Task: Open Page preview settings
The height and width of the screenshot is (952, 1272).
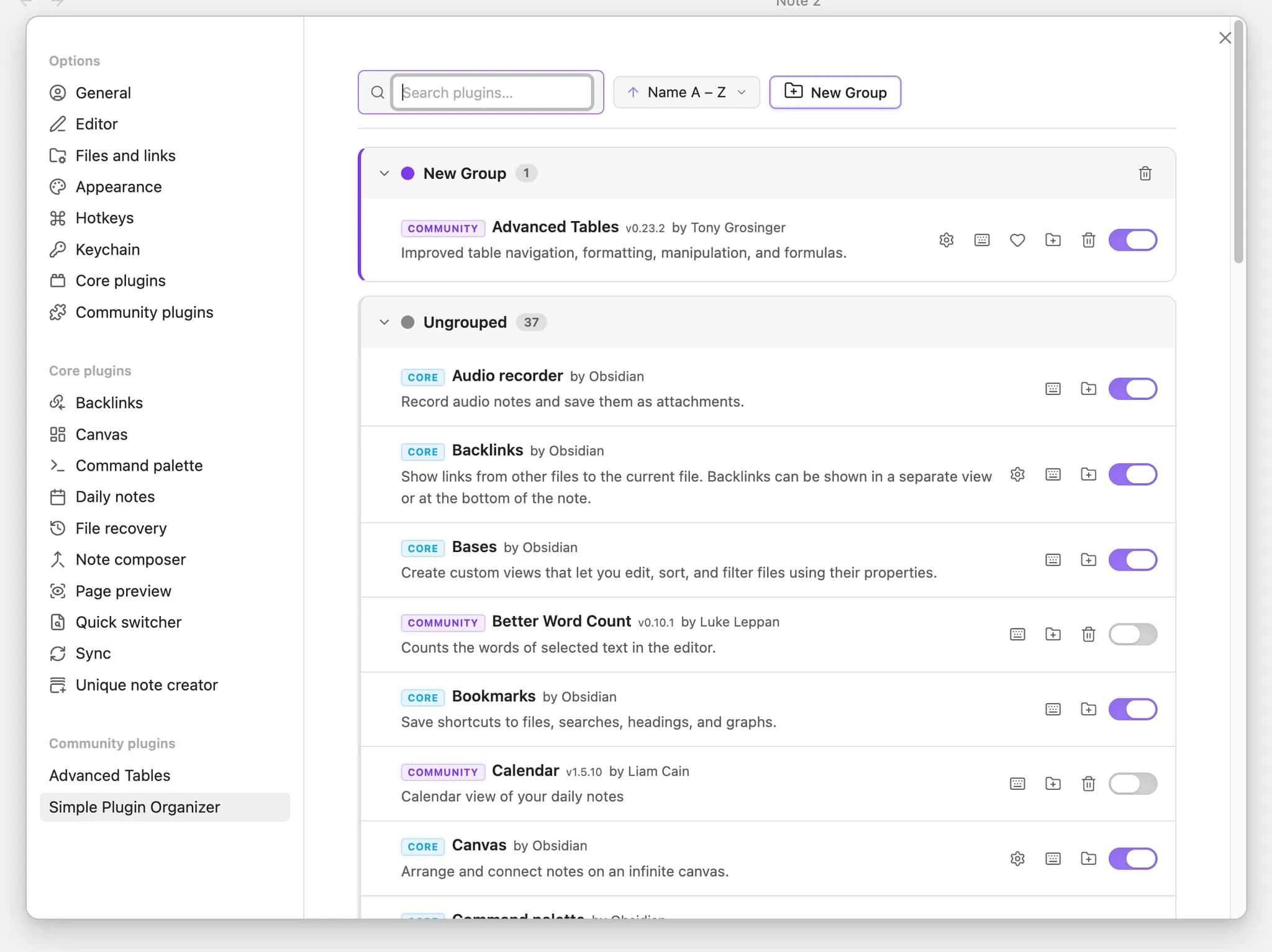Action: point(165,591)
